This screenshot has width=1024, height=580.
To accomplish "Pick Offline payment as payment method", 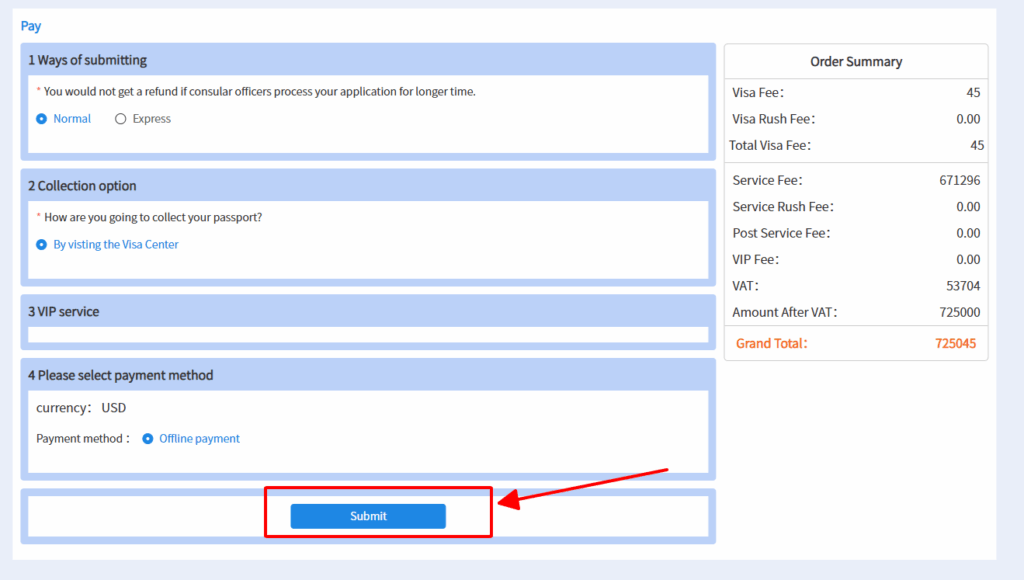I will coord(148,439).
